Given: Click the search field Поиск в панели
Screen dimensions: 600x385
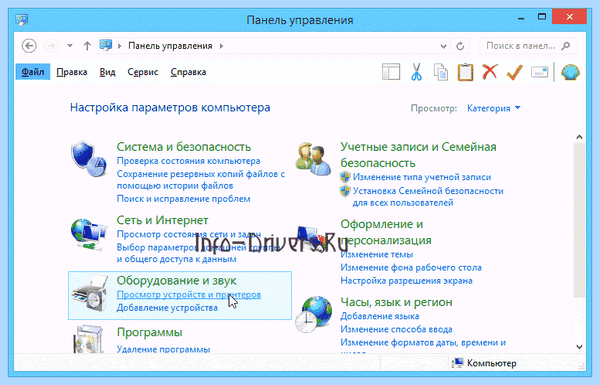Looking at the screenshot, I should pos(527,46).
